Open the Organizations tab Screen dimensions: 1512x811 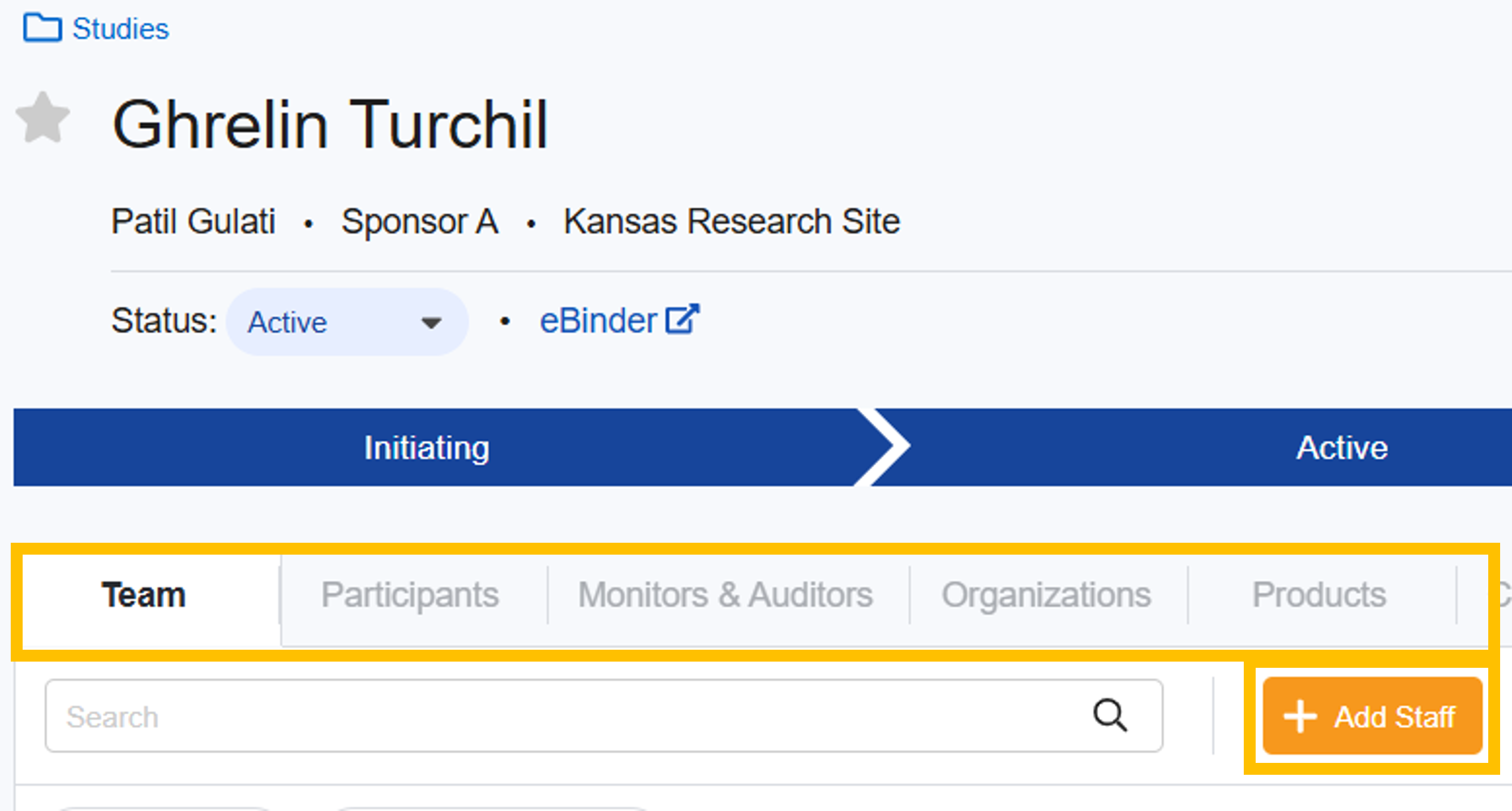(1046, 594)
